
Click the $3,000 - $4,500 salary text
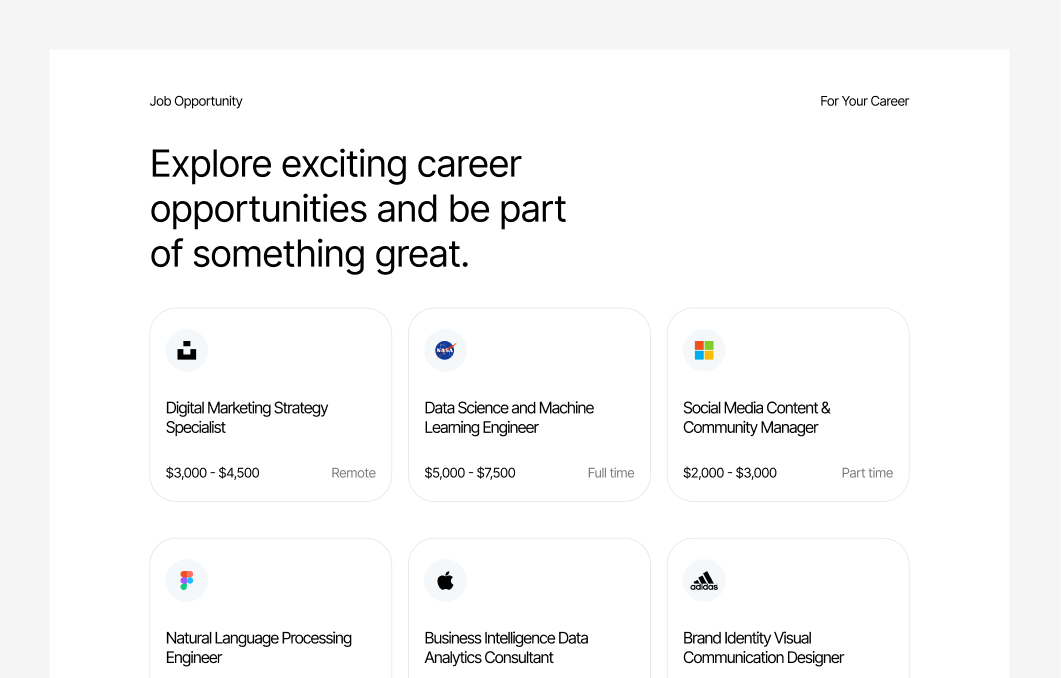point(212,473)
